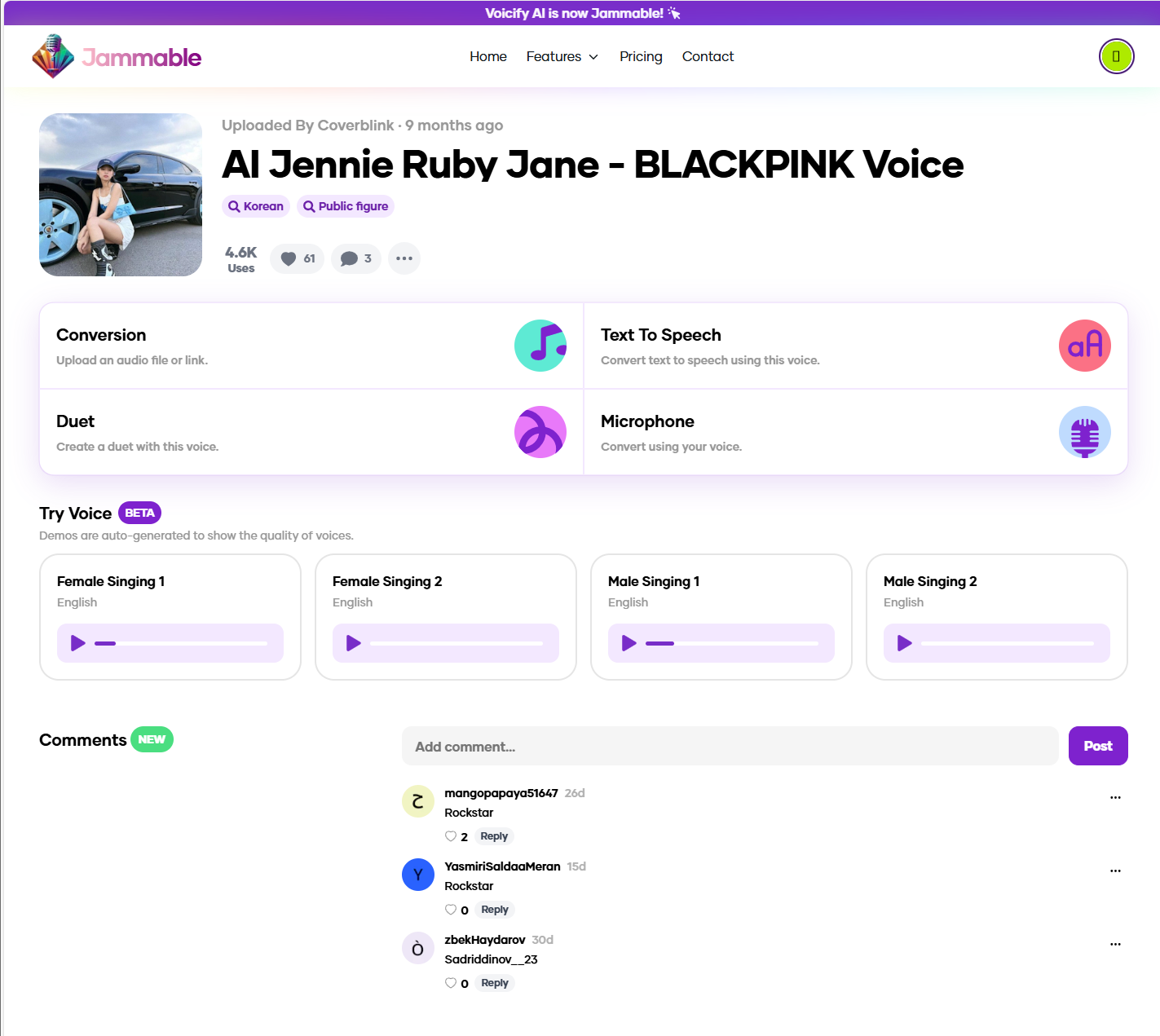Open the Text To Speech card

pos(856,346)
